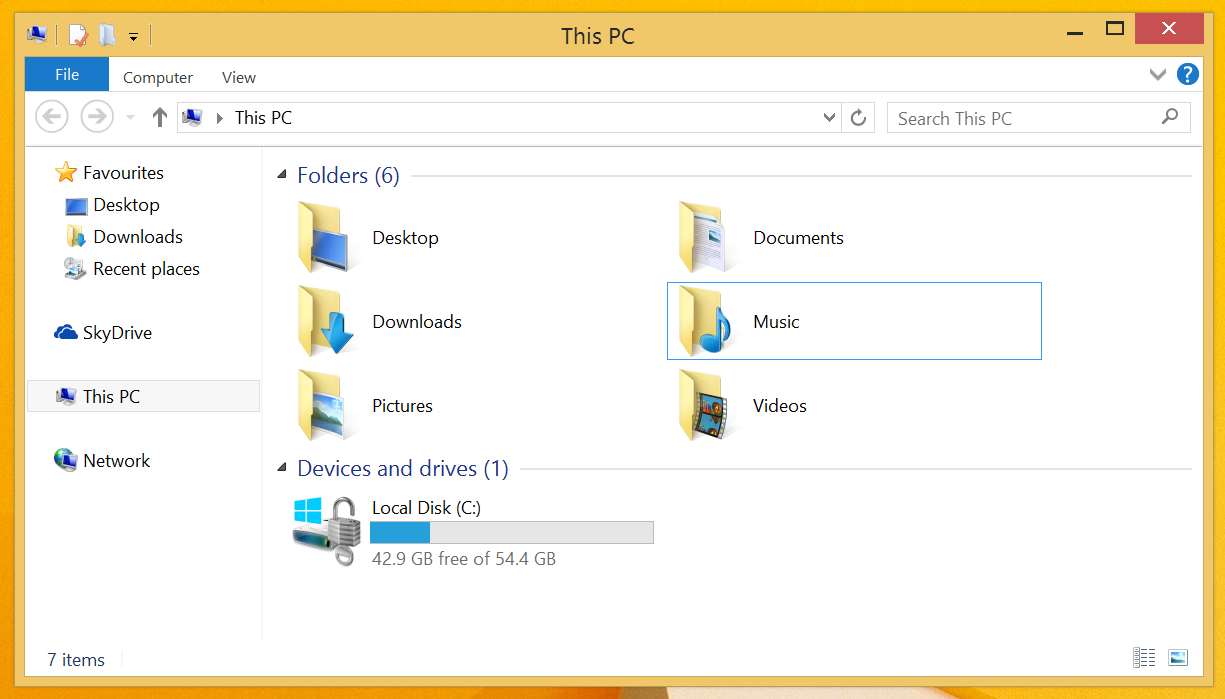Open Local Disk (C:) drive
The height and width of the screenshot is (699, 1225).
426,508
